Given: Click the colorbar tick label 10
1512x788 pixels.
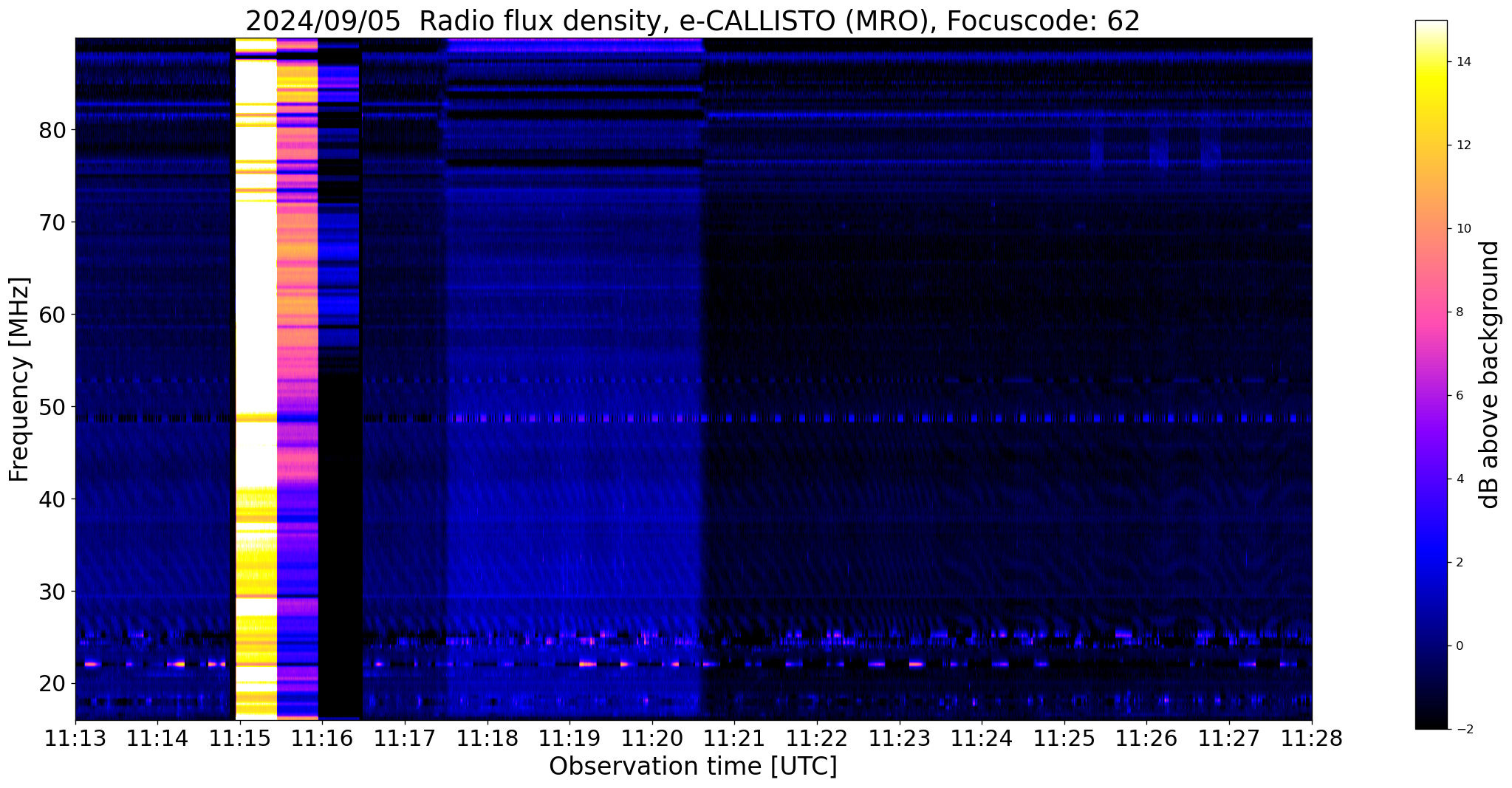Looking at the screenshot, I should (1463, 229).
